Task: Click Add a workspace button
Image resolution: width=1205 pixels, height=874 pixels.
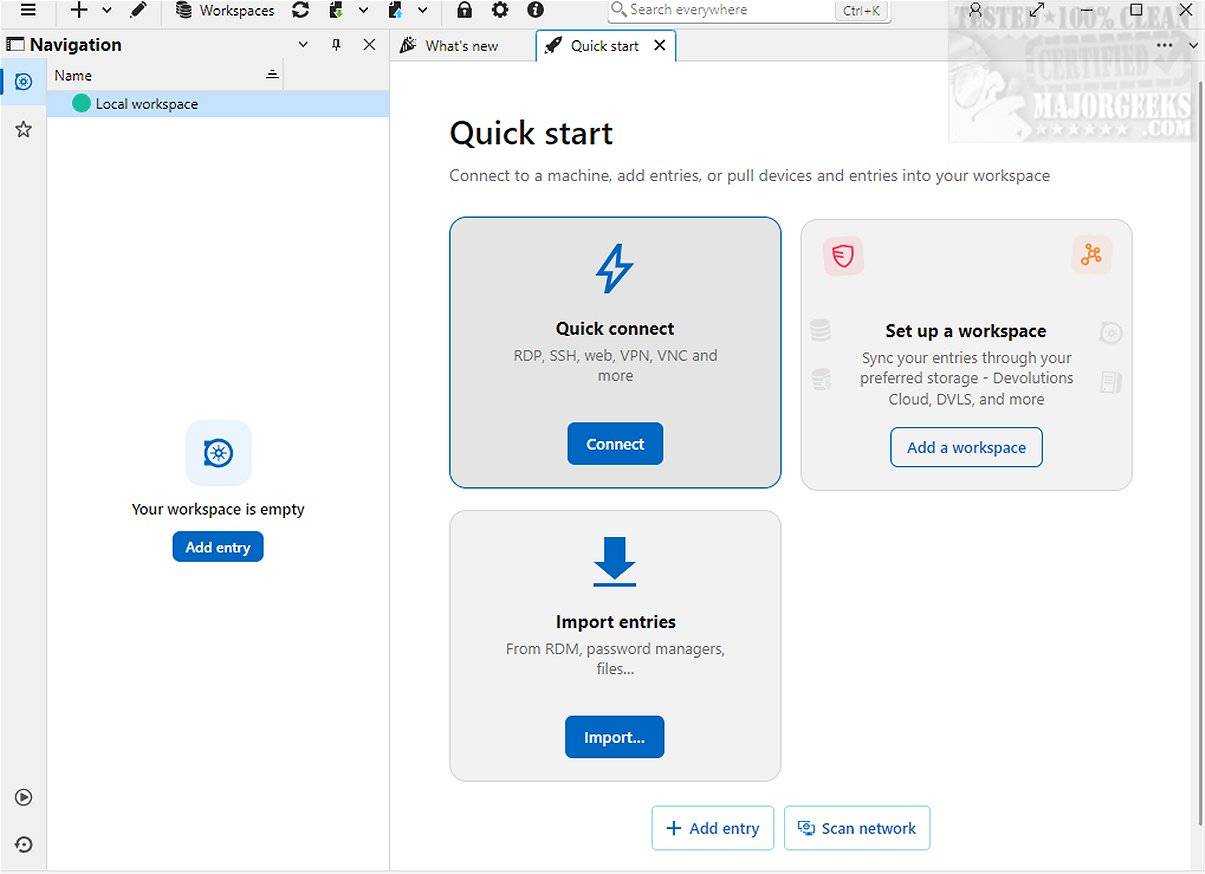Action: point(966,447)
